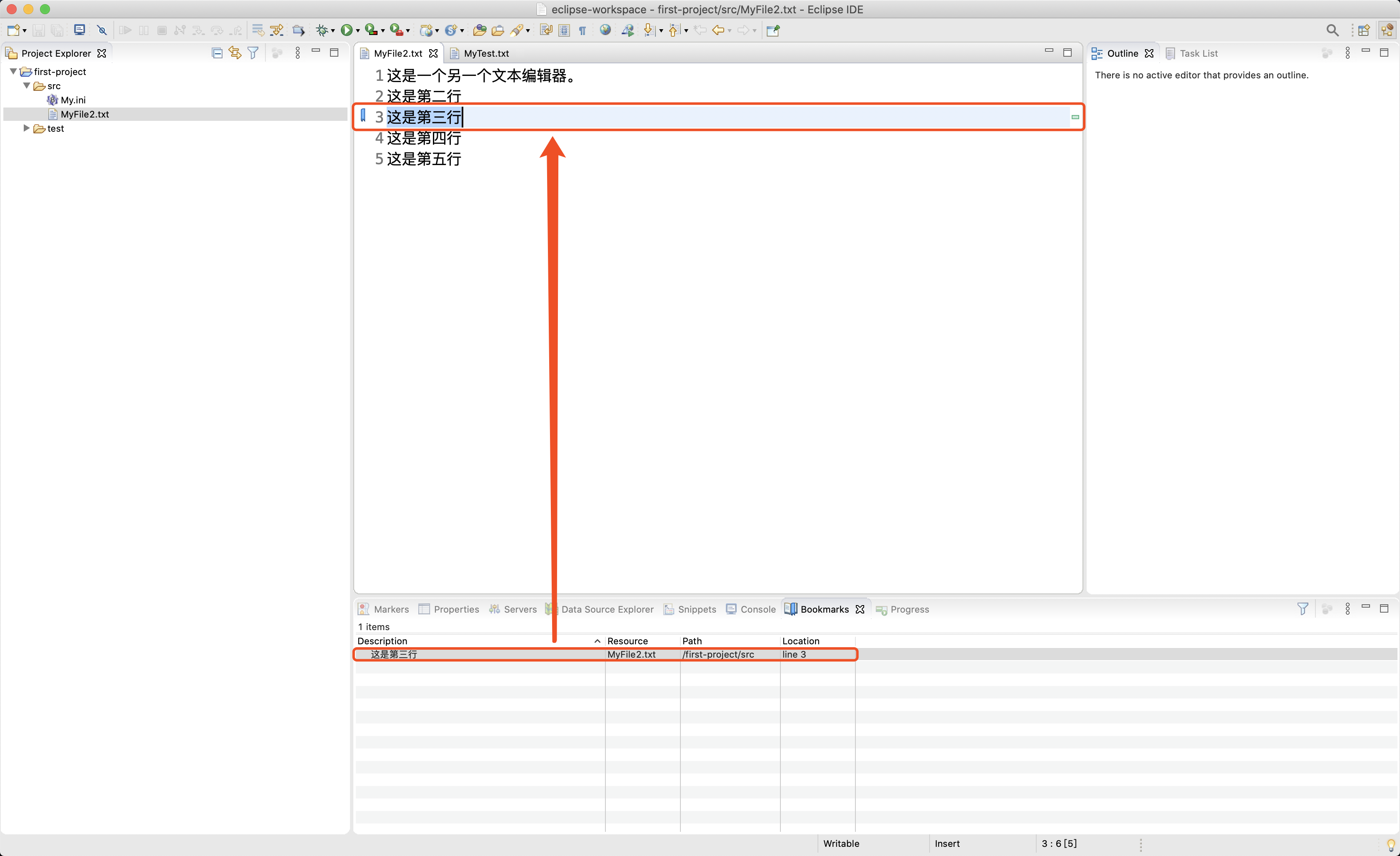Click the green Run button icon
This screenshot has height=856, width=1400.
[346, 30]
